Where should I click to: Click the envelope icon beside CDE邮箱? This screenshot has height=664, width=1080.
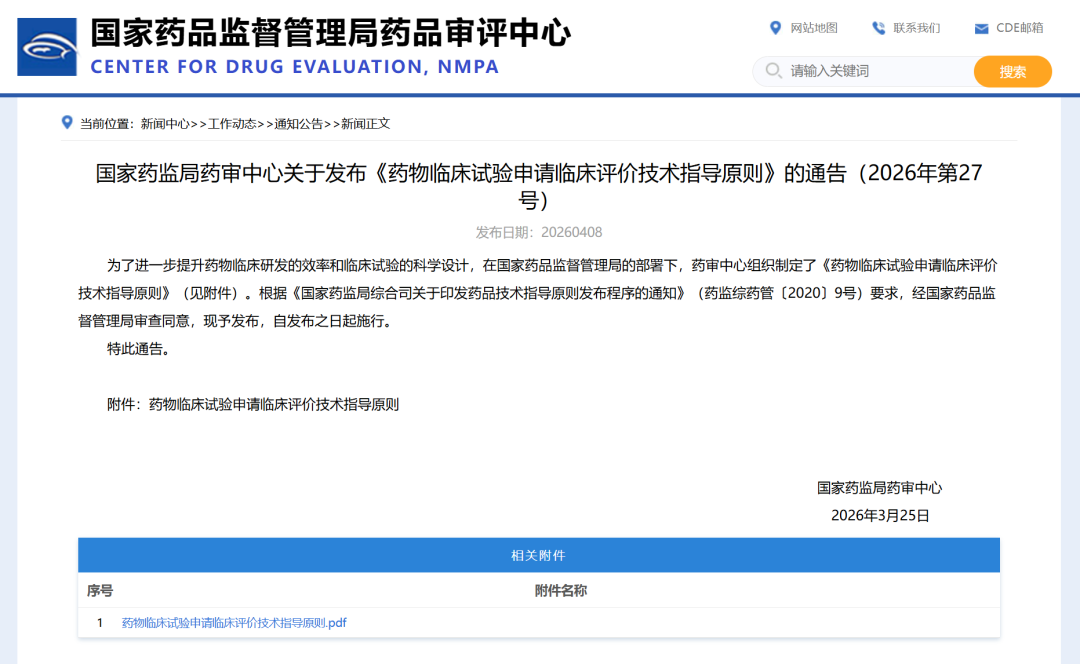pos(981,28)
